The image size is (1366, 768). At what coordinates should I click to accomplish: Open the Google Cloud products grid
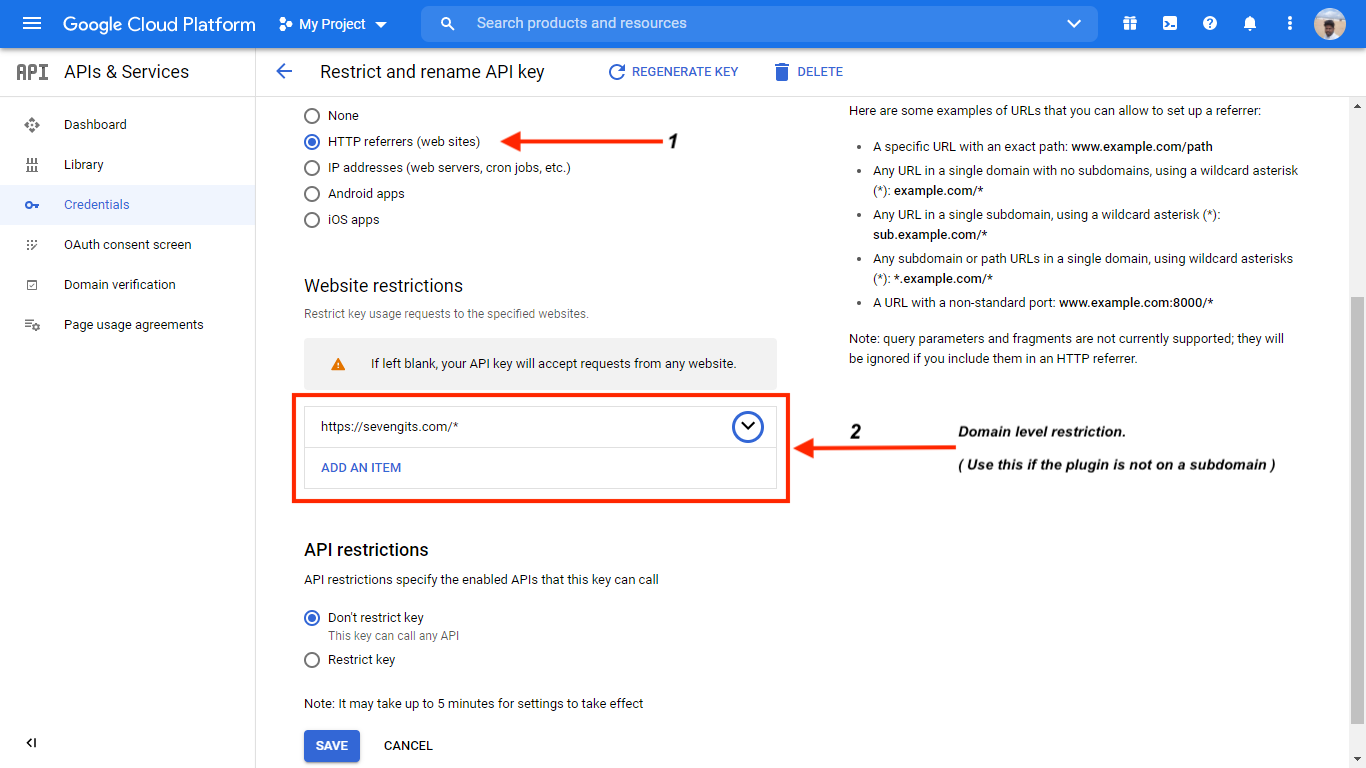click(x=1129, y=22)
